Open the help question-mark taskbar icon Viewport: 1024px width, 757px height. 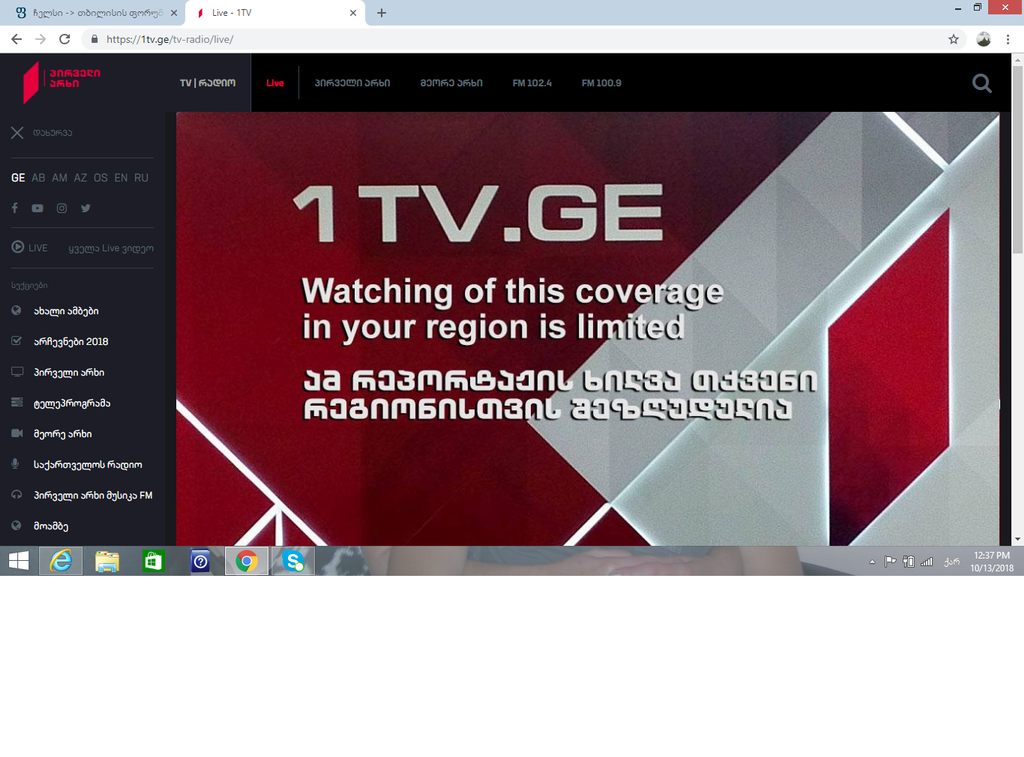tap(200, 561)
